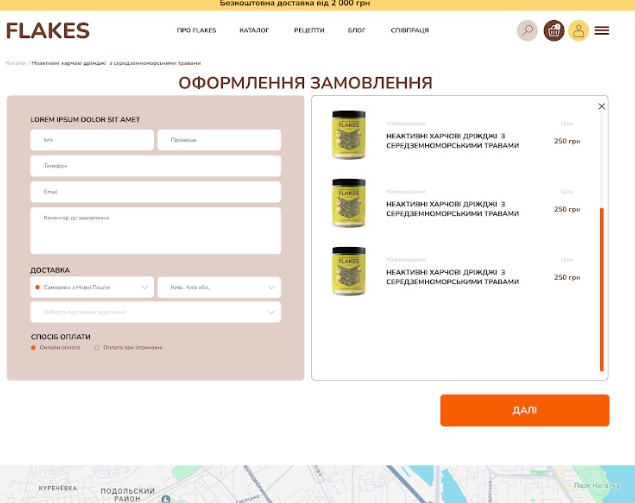Click the first product jar image
Image resolution: width=635 pixels, height=503 pixels.
349,134
